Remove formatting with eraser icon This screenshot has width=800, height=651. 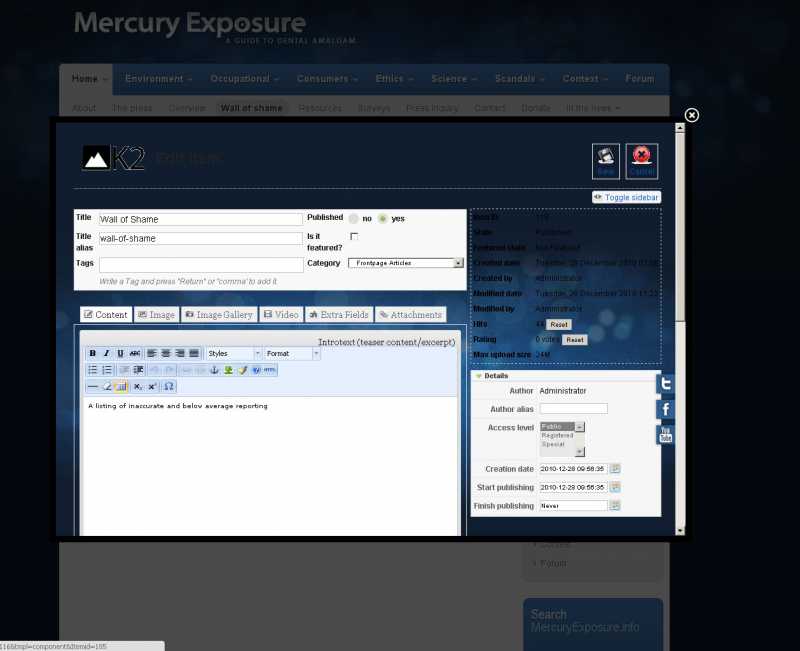(x=107, y=386)
